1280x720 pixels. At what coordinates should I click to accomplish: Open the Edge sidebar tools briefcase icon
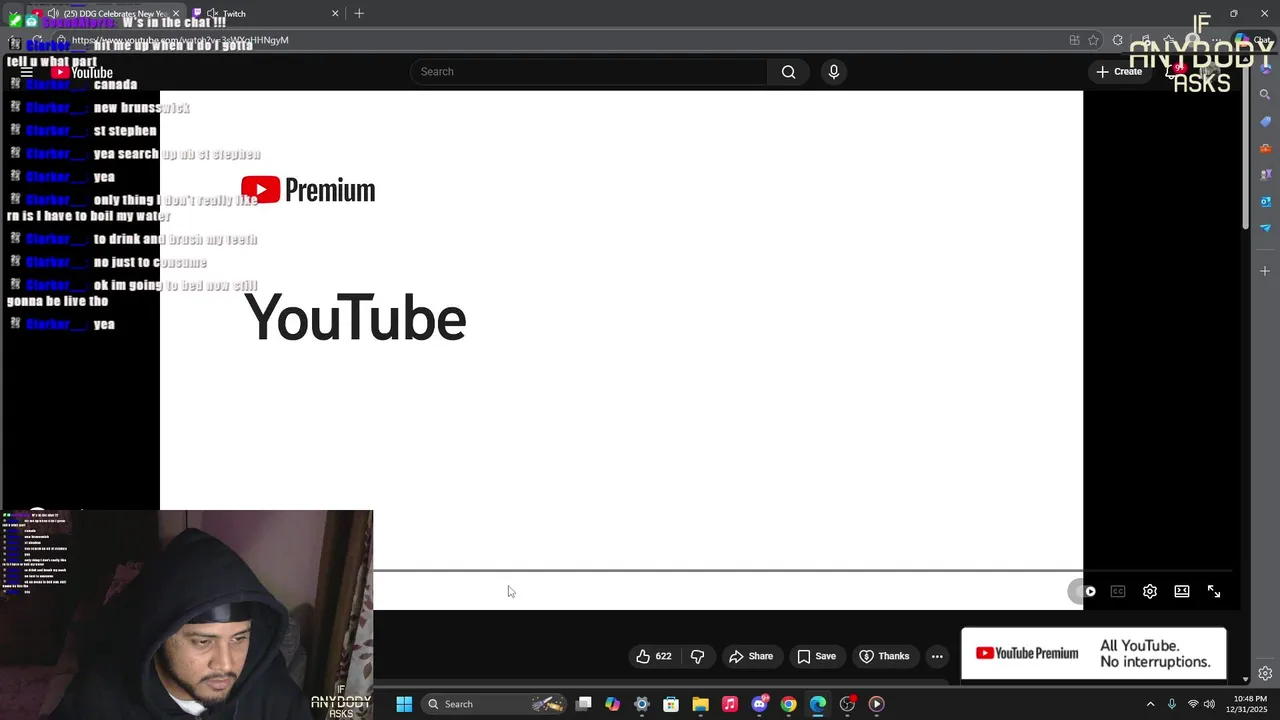click(1265, 149)
